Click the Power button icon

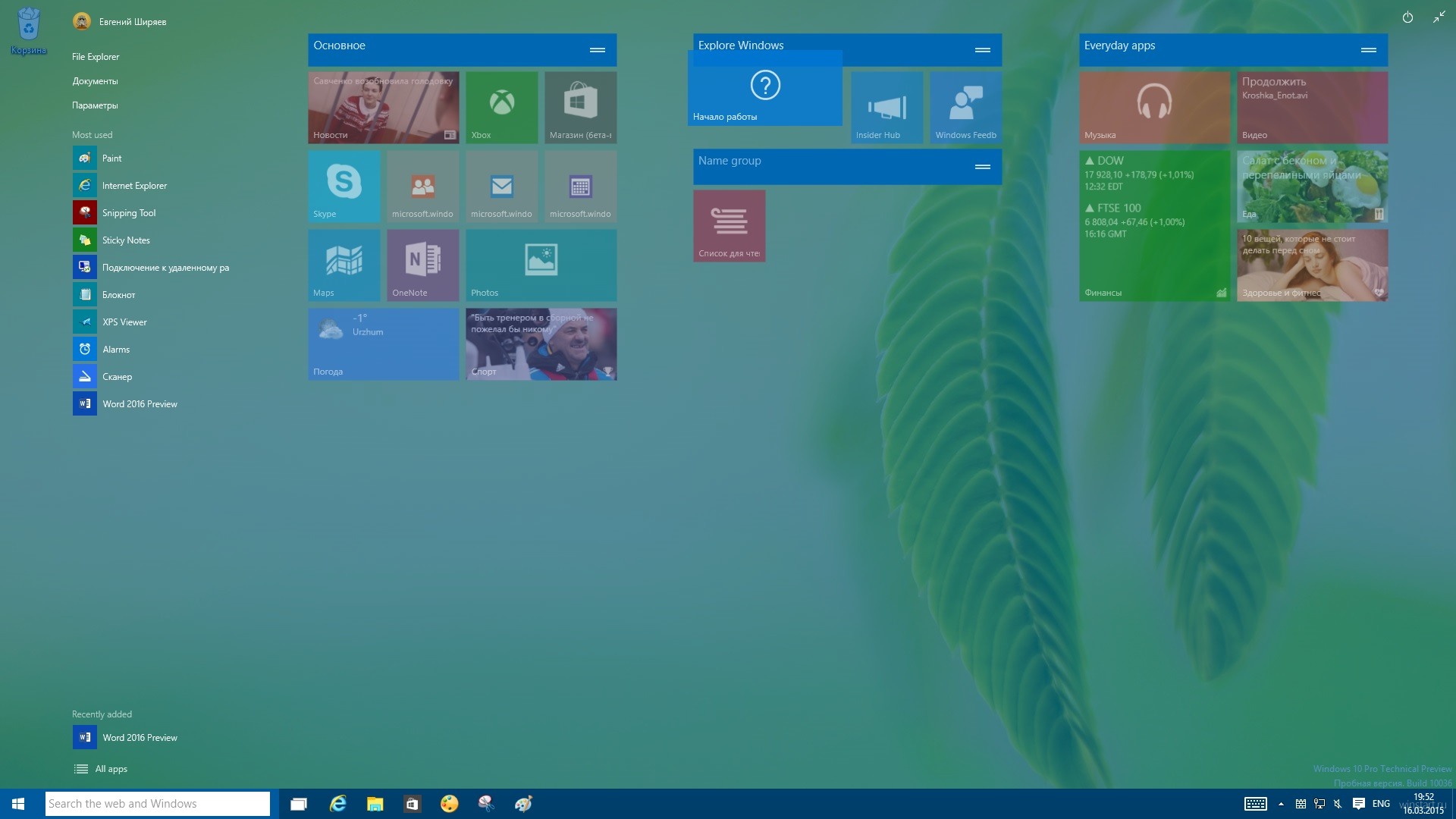(x=1407, y=17)
